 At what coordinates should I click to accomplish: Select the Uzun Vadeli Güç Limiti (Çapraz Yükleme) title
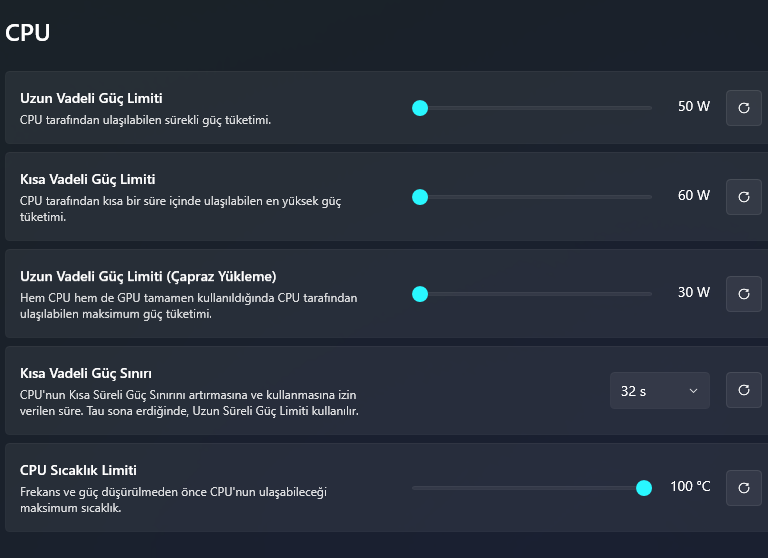tap(148, 276)
